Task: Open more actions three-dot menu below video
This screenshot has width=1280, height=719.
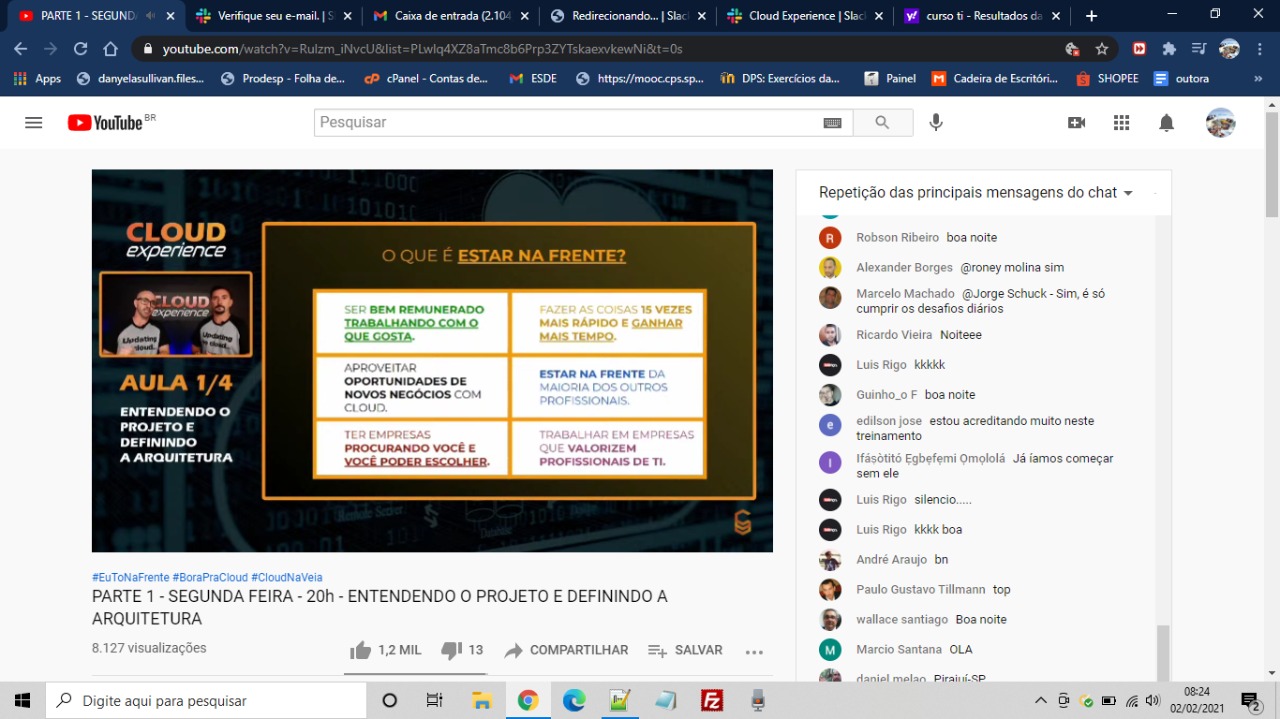Action: [x=754, y=651]
